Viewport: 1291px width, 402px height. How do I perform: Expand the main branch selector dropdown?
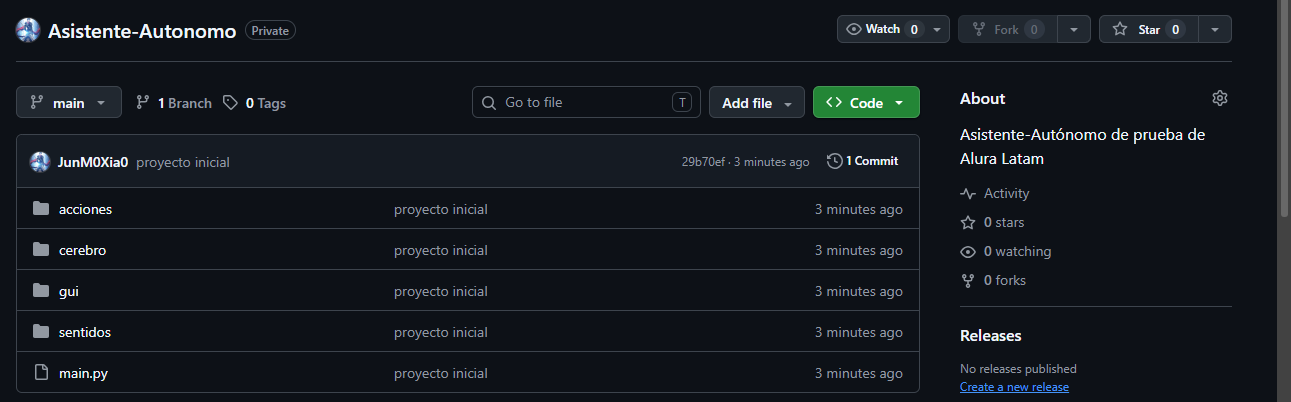(69, 102)
